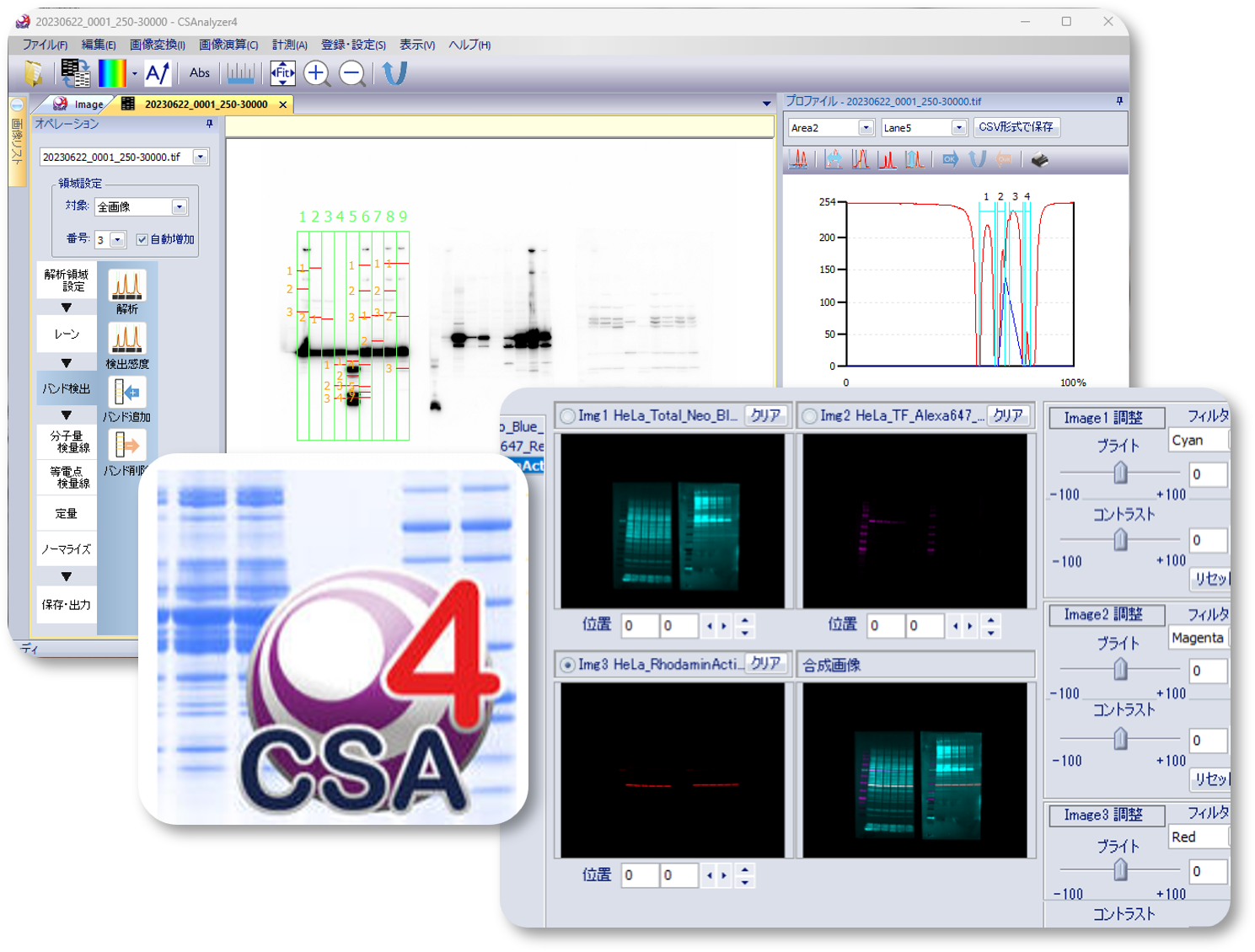Open the ファイル(F) menu

tap(45, 45)
